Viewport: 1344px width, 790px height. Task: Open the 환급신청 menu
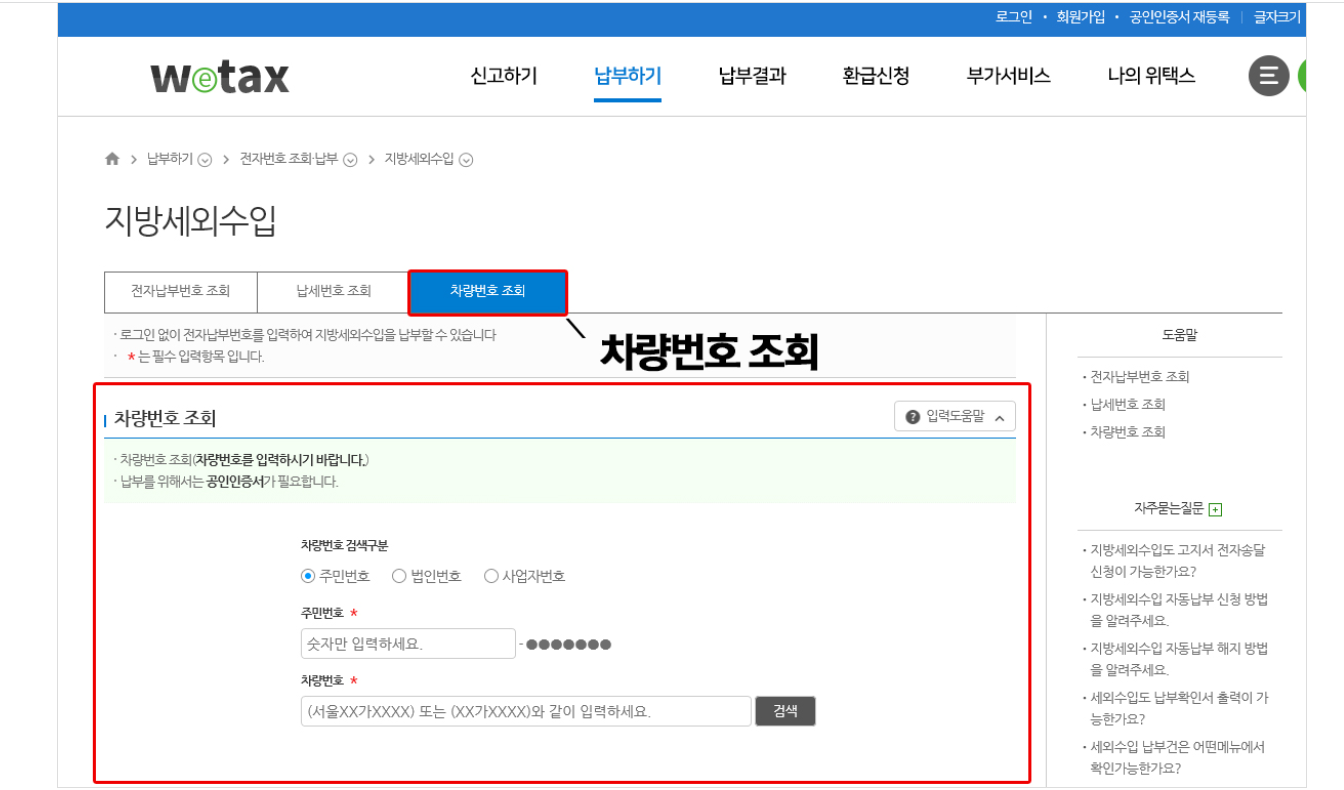876,76
